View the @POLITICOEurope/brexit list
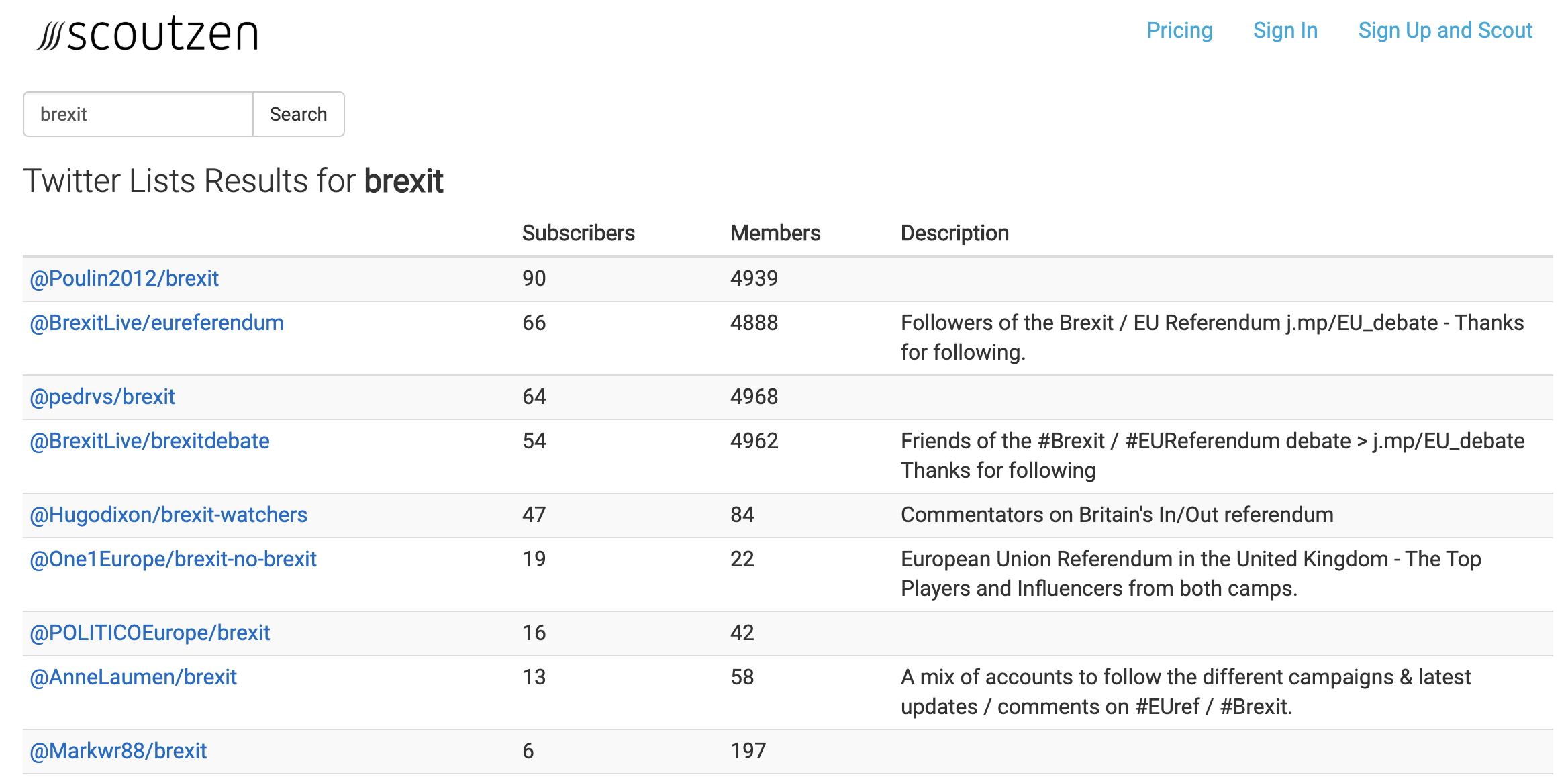Image resolution: width=1568 pixels, height=777 pixels. (x=150, y=633)
